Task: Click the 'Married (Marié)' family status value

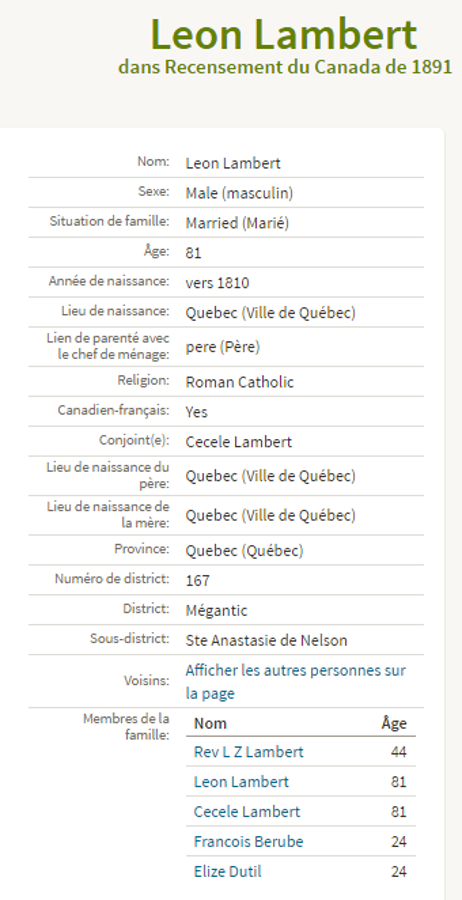Action: pyautogui.click(x=237, y=223)
